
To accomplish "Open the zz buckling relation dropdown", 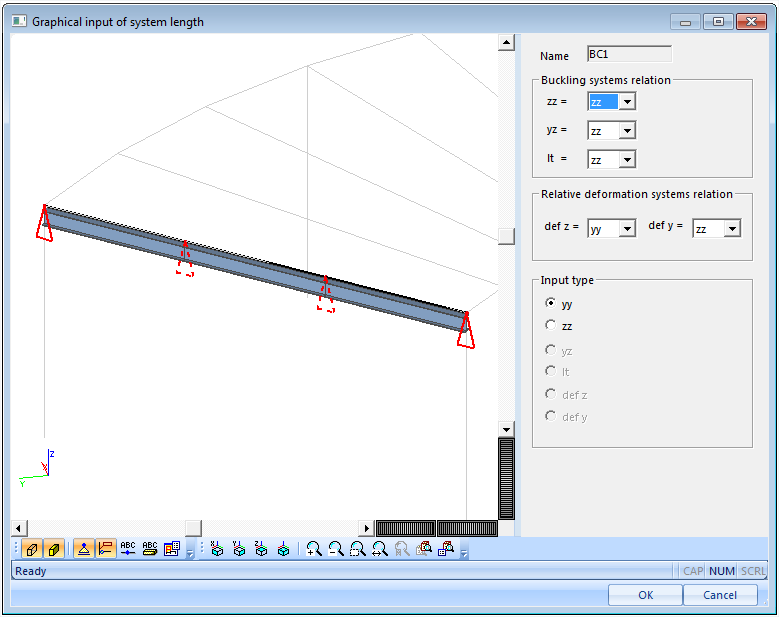I will click(x=627, y=102).
